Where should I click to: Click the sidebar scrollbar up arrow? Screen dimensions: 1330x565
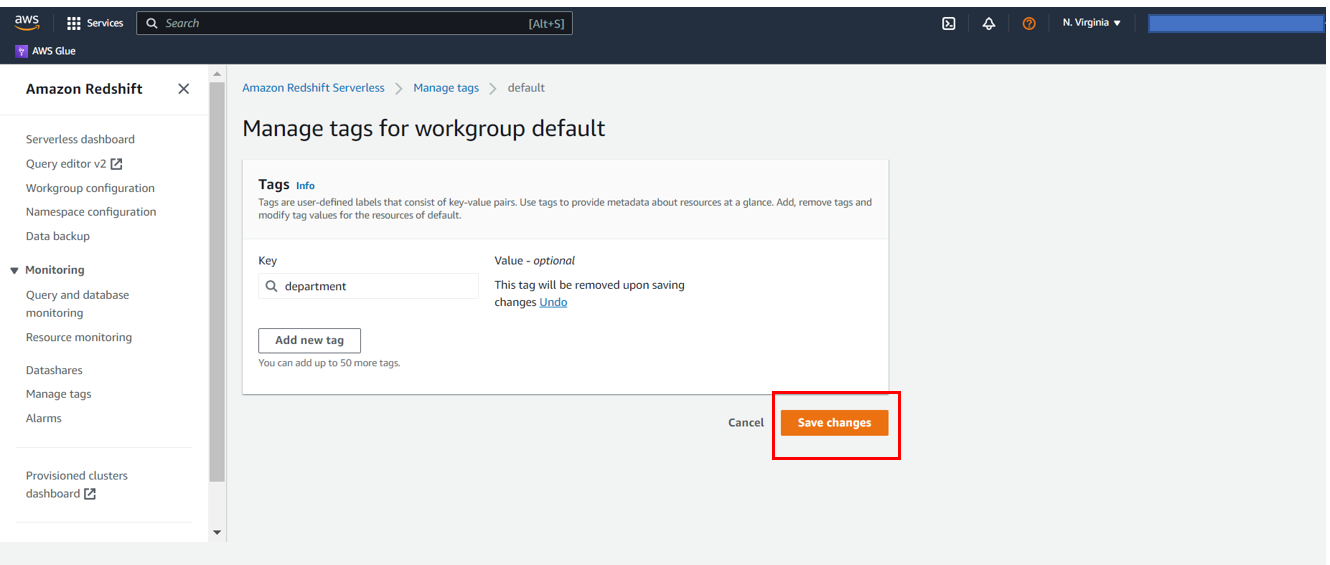217,74
